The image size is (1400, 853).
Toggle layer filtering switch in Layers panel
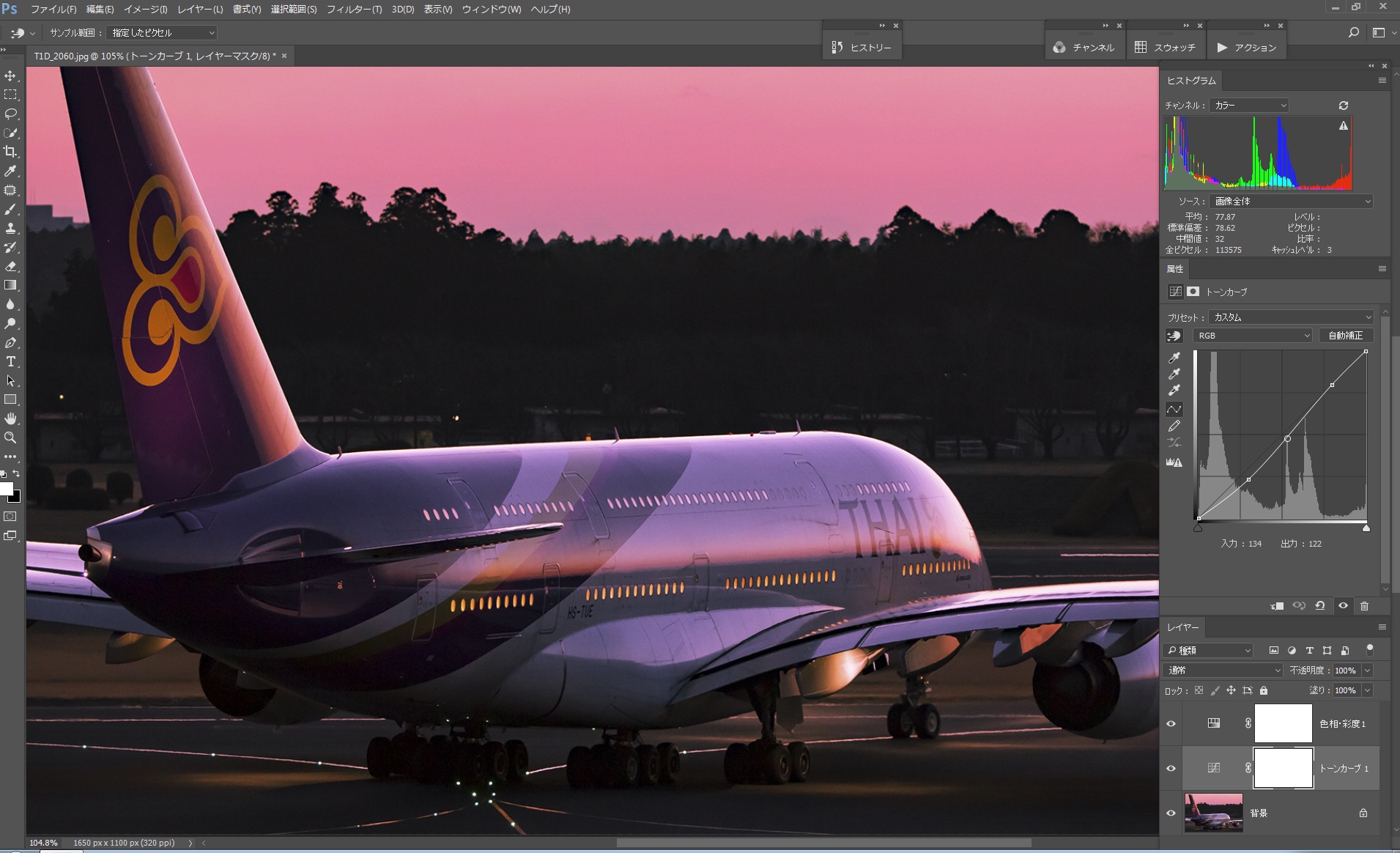(1369, 649)
